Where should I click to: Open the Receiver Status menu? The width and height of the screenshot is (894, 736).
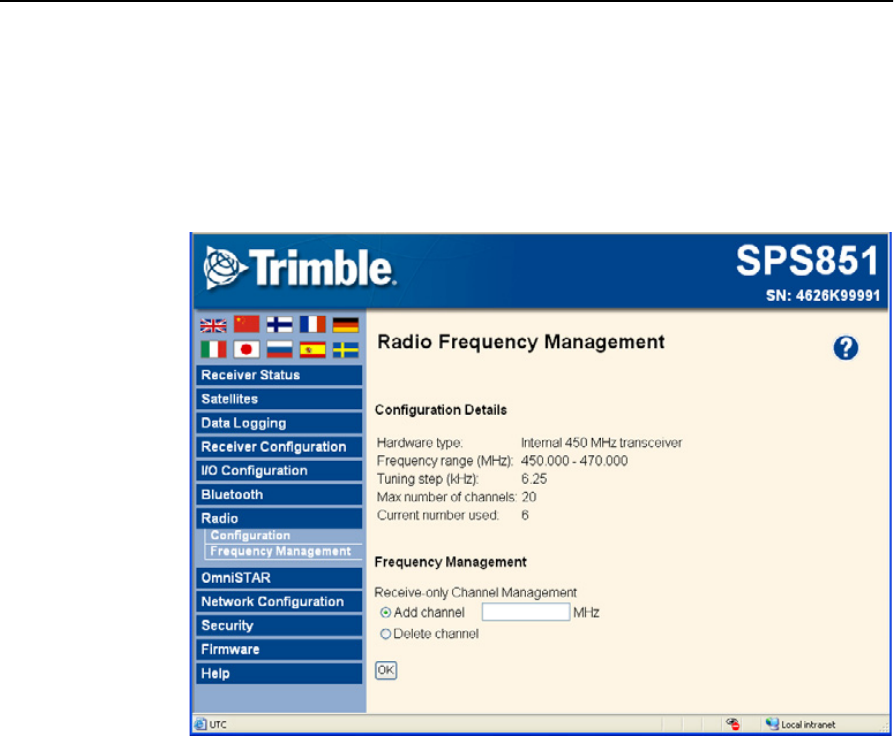point(279,375)
